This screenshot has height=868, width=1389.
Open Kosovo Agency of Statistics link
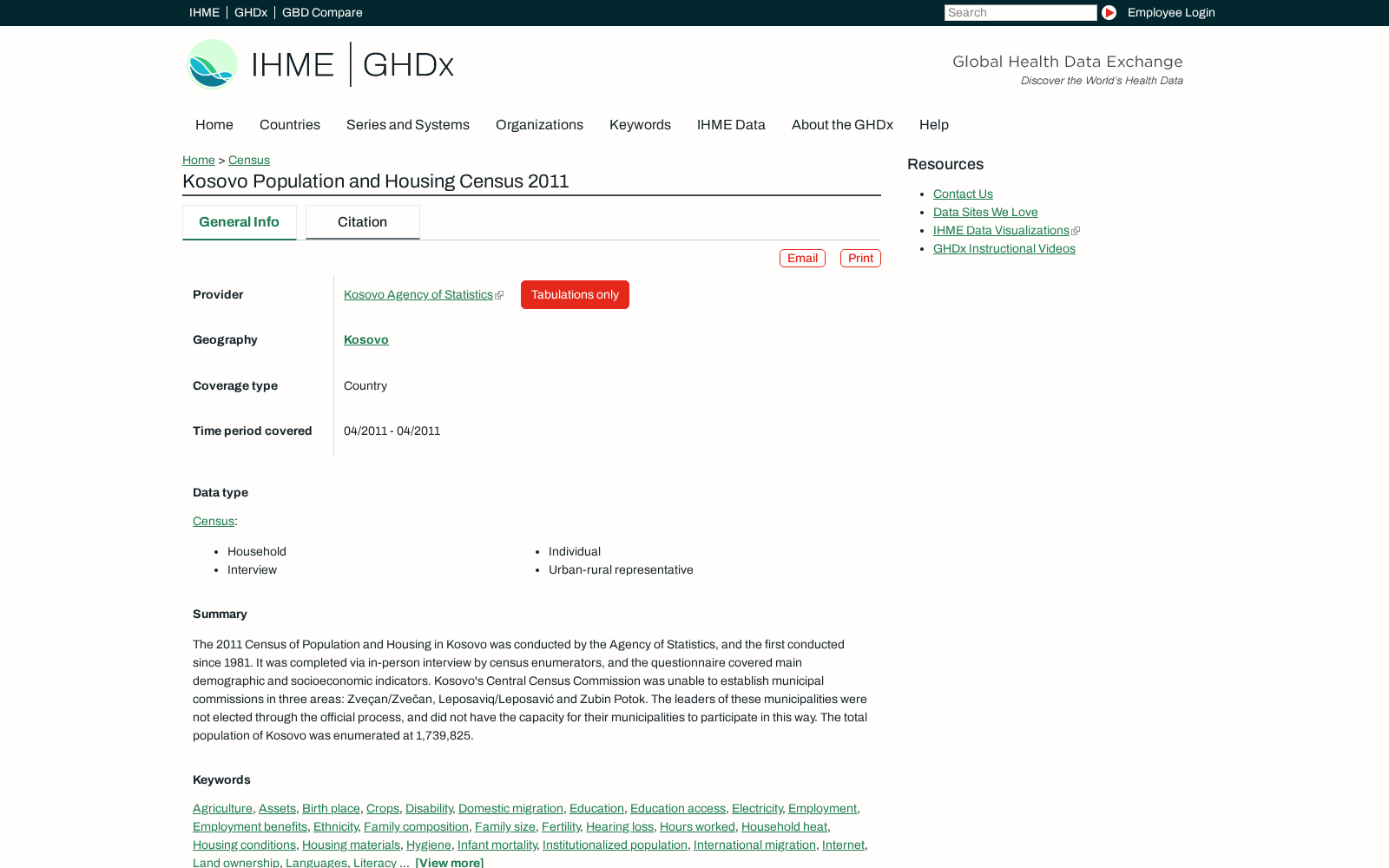click(418, 295)
